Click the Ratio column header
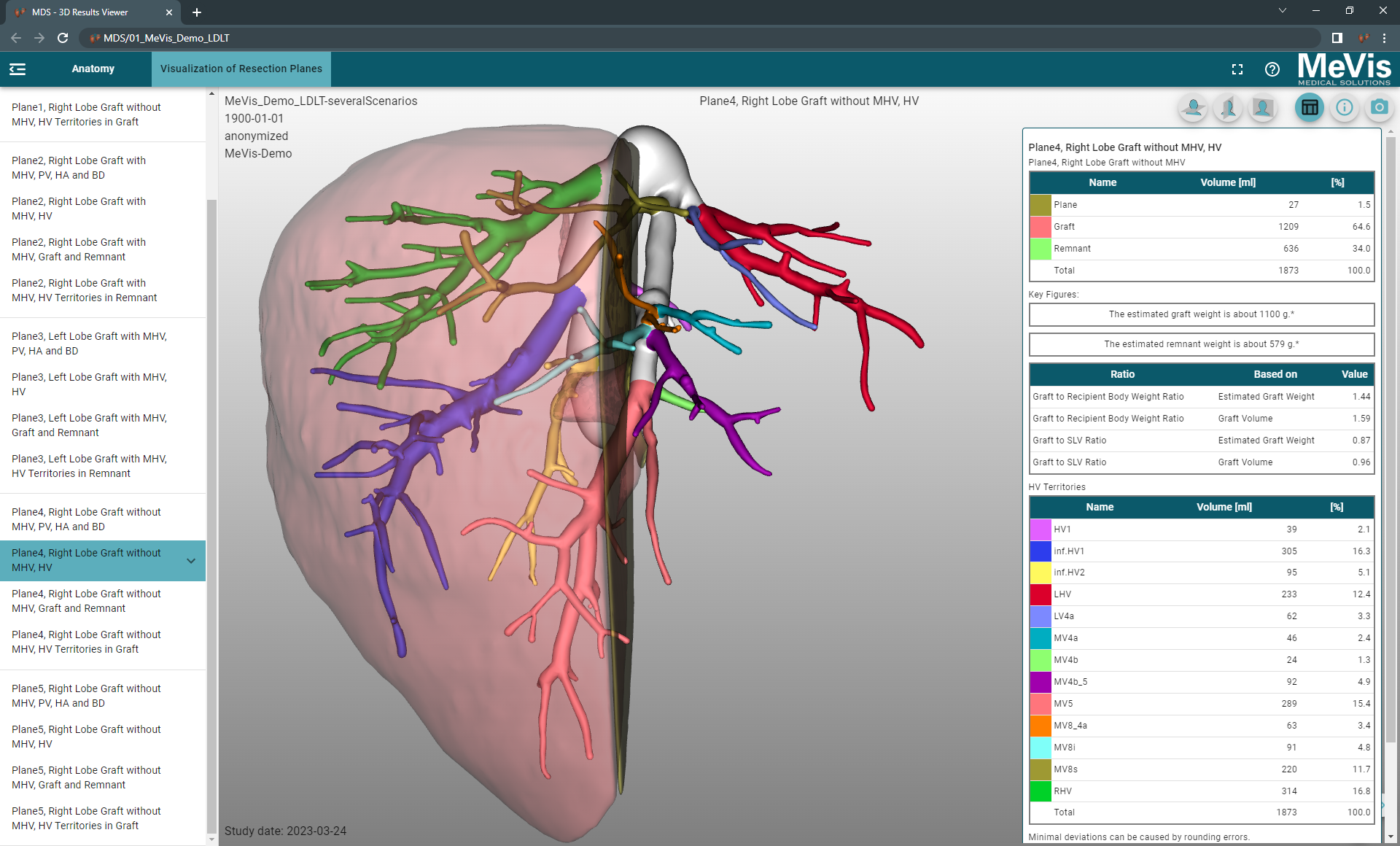This screenshot has height=846, width=1400. tap(1122, 374)
